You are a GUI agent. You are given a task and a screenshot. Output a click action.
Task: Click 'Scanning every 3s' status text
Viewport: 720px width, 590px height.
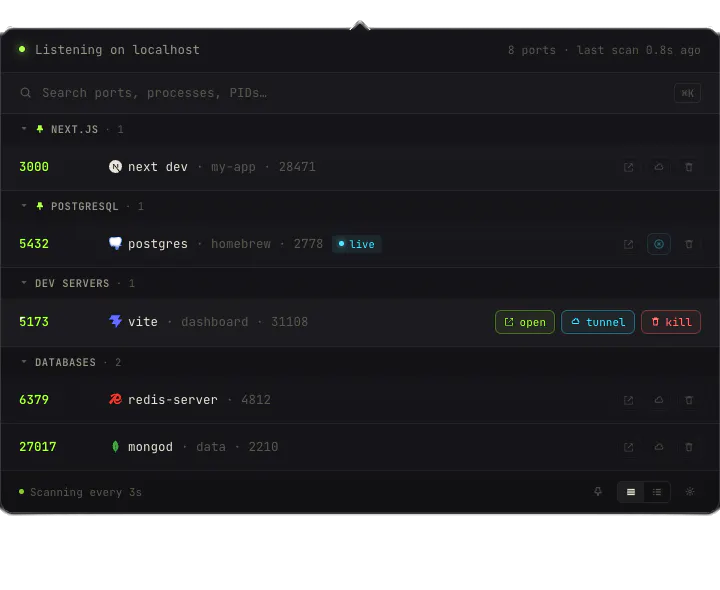tap(86, 492)
